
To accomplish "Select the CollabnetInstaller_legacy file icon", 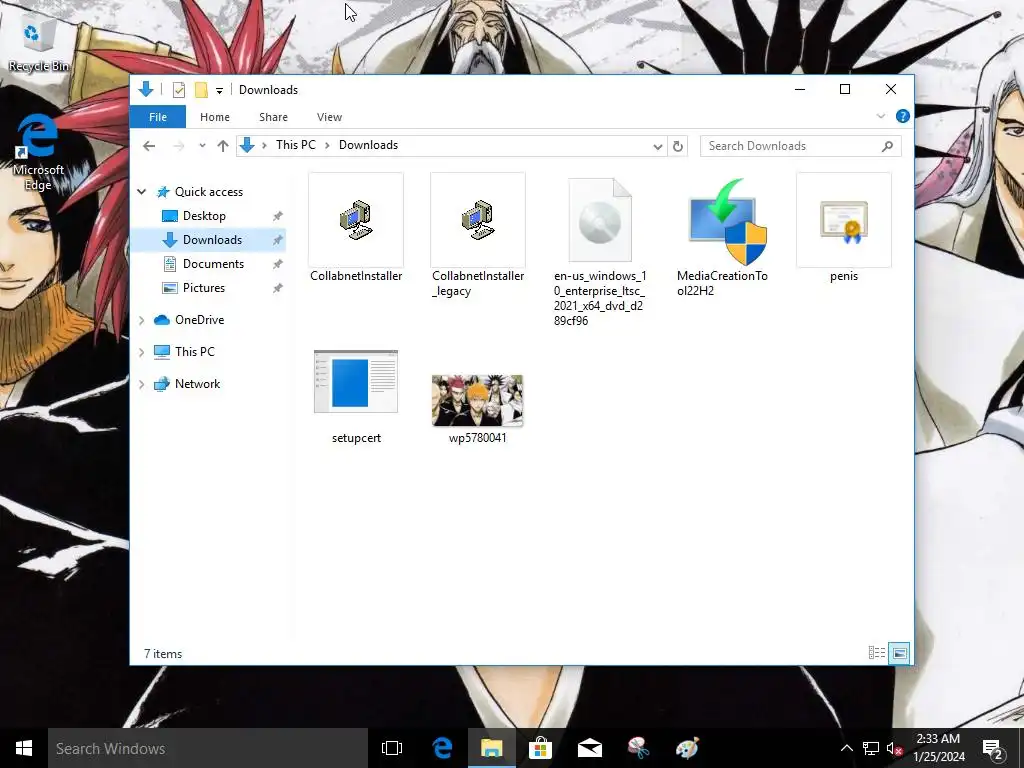I will [x=478, y=220].
